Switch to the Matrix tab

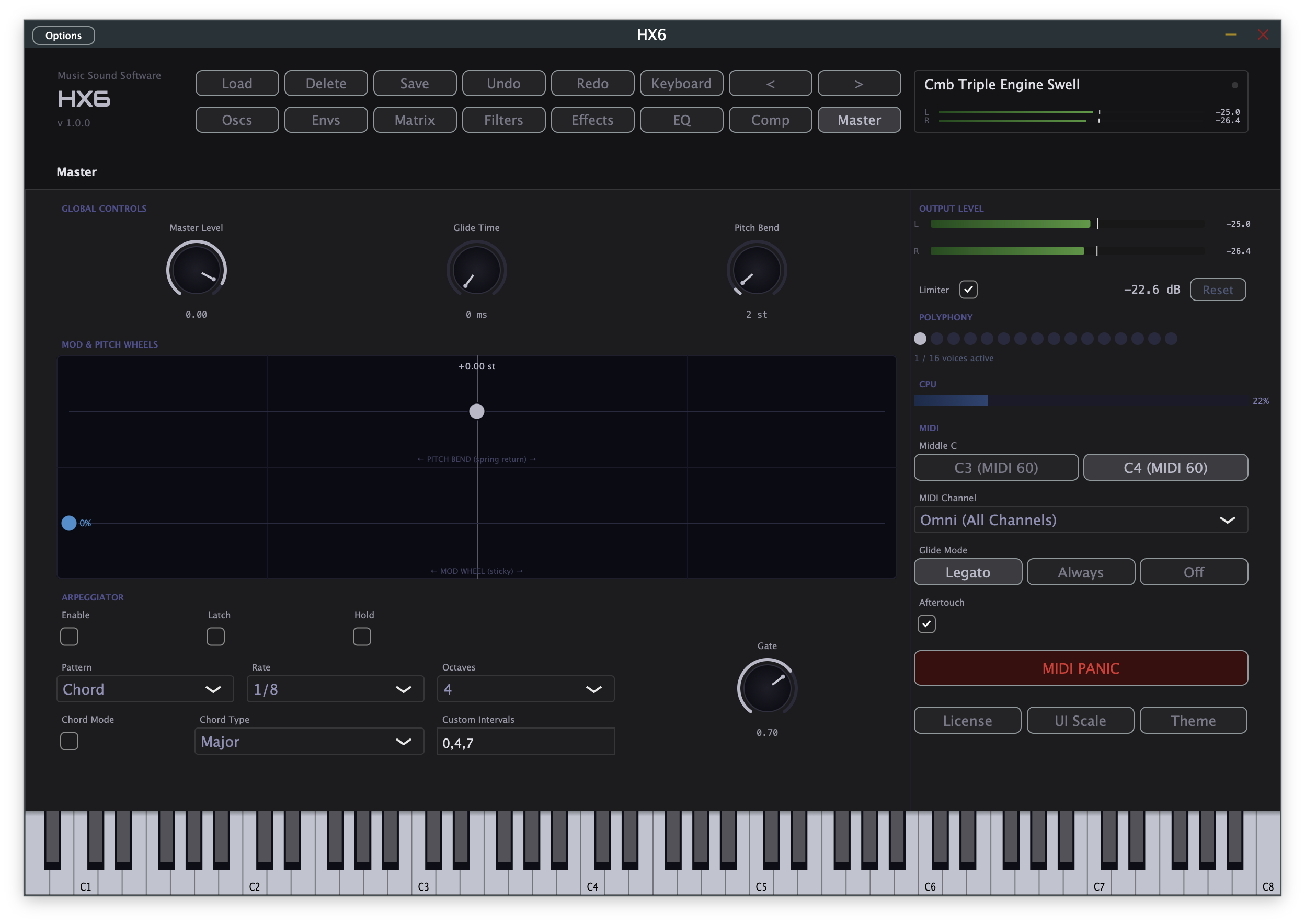[x=414, y=120]
